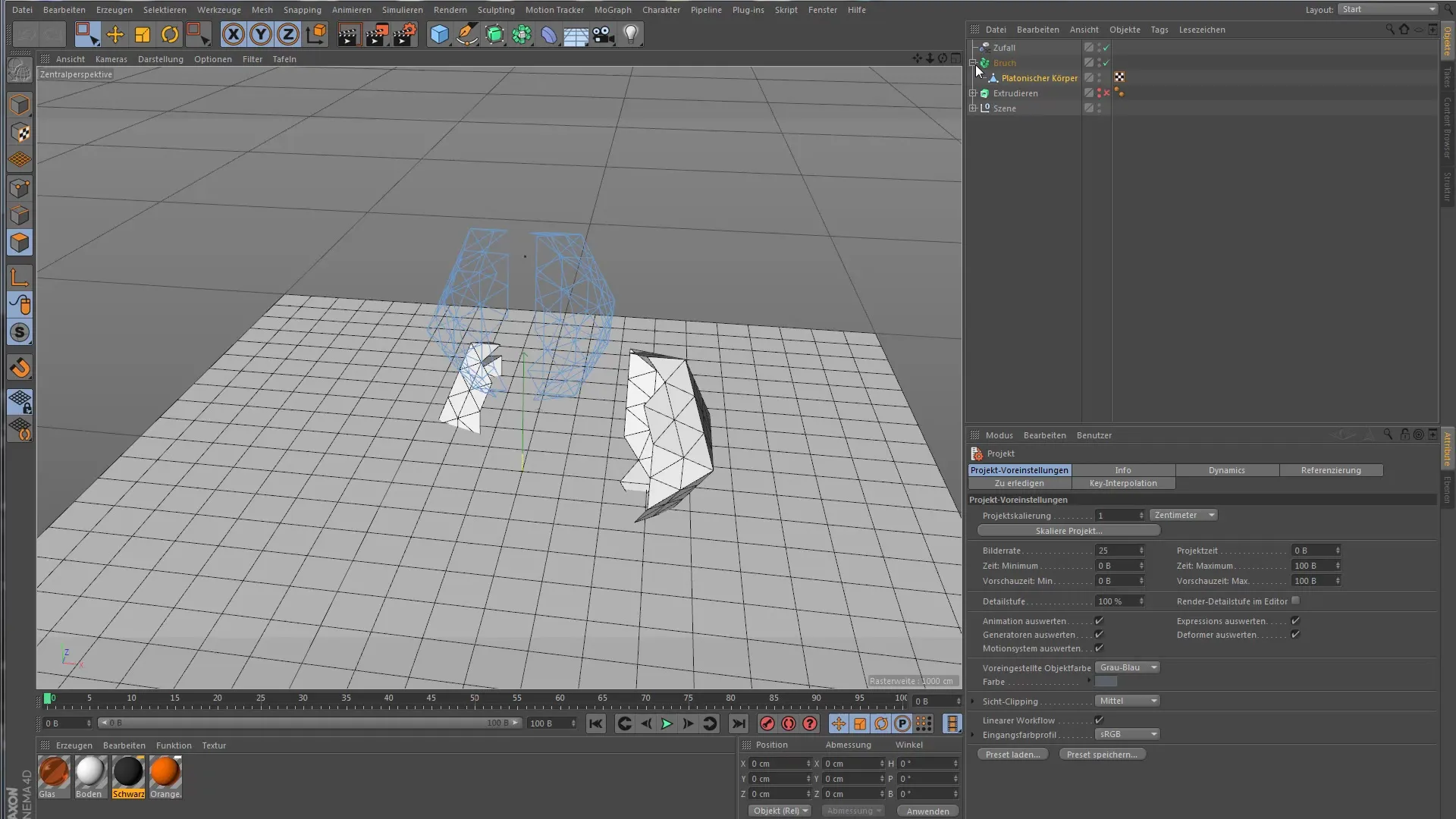Open Eingangsfarbprofil sRGB dropdown
1456x819 pixels.
point(1128,734)
